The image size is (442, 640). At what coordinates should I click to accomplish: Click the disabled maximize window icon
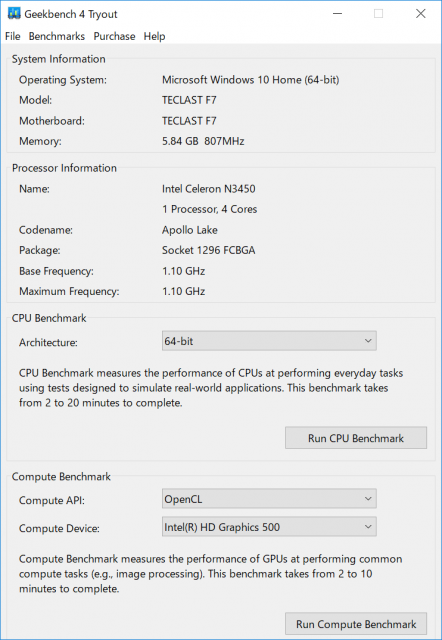pyautogui.click(x=378, y=13)
